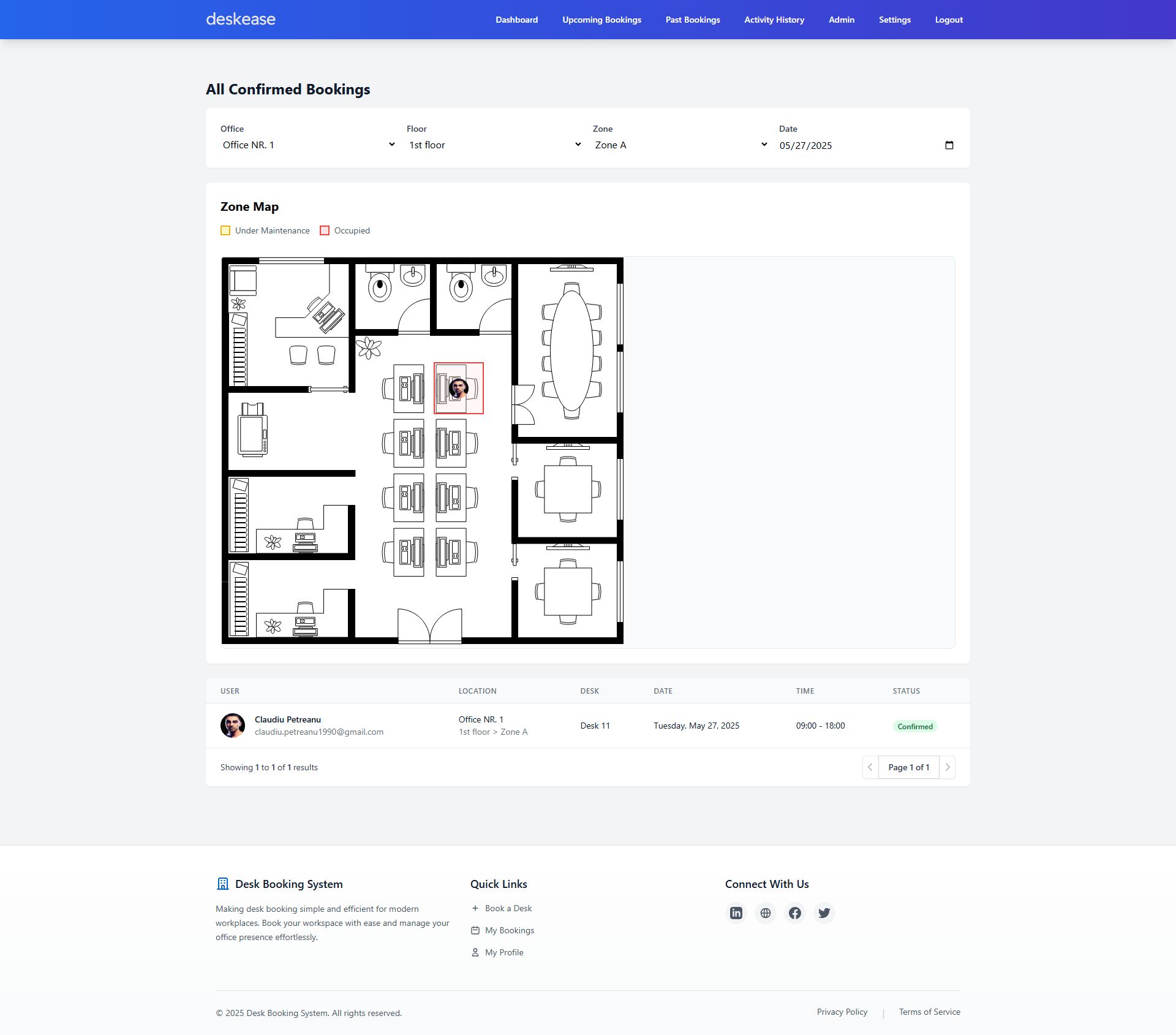Click the Book a Desk link
Image resolution: width=1176 pixels, height=1035 pixels.
pyautogui.click(x=508, y=908)
